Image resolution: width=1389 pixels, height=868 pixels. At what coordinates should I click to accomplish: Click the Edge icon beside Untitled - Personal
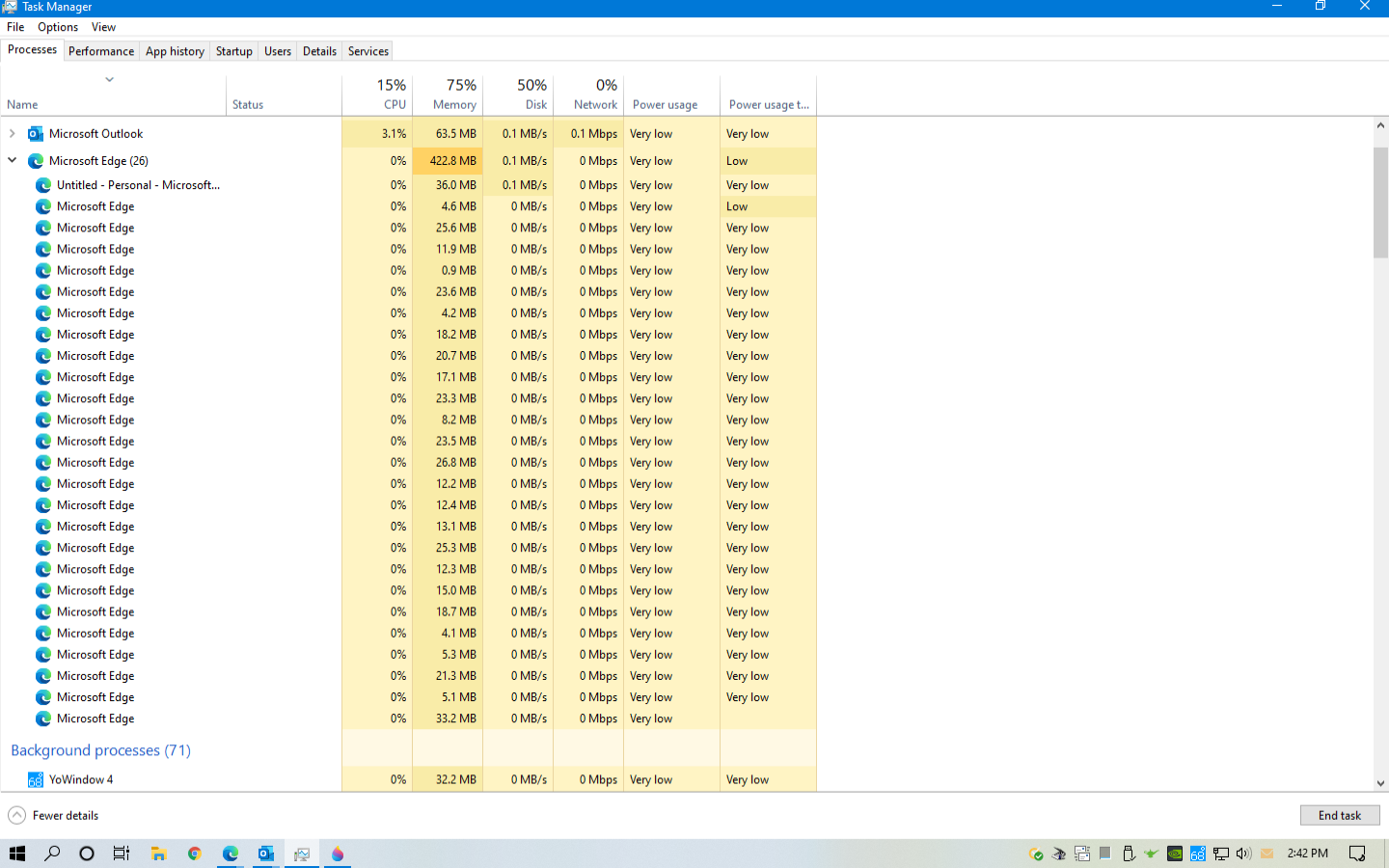tap(43, 185)
